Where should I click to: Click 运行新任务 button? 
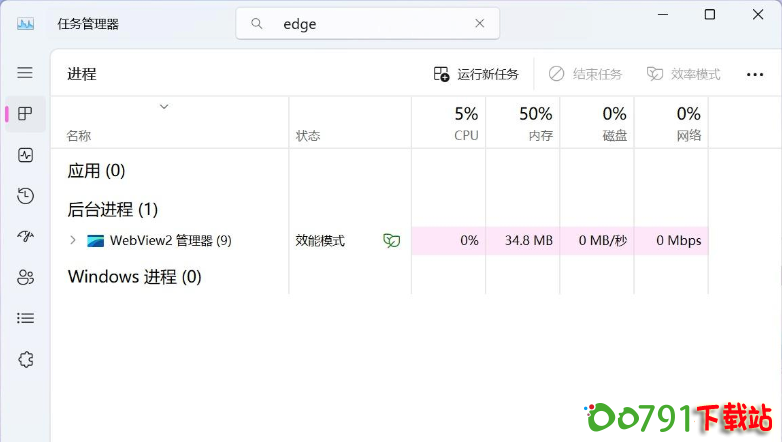click(476, 74)
